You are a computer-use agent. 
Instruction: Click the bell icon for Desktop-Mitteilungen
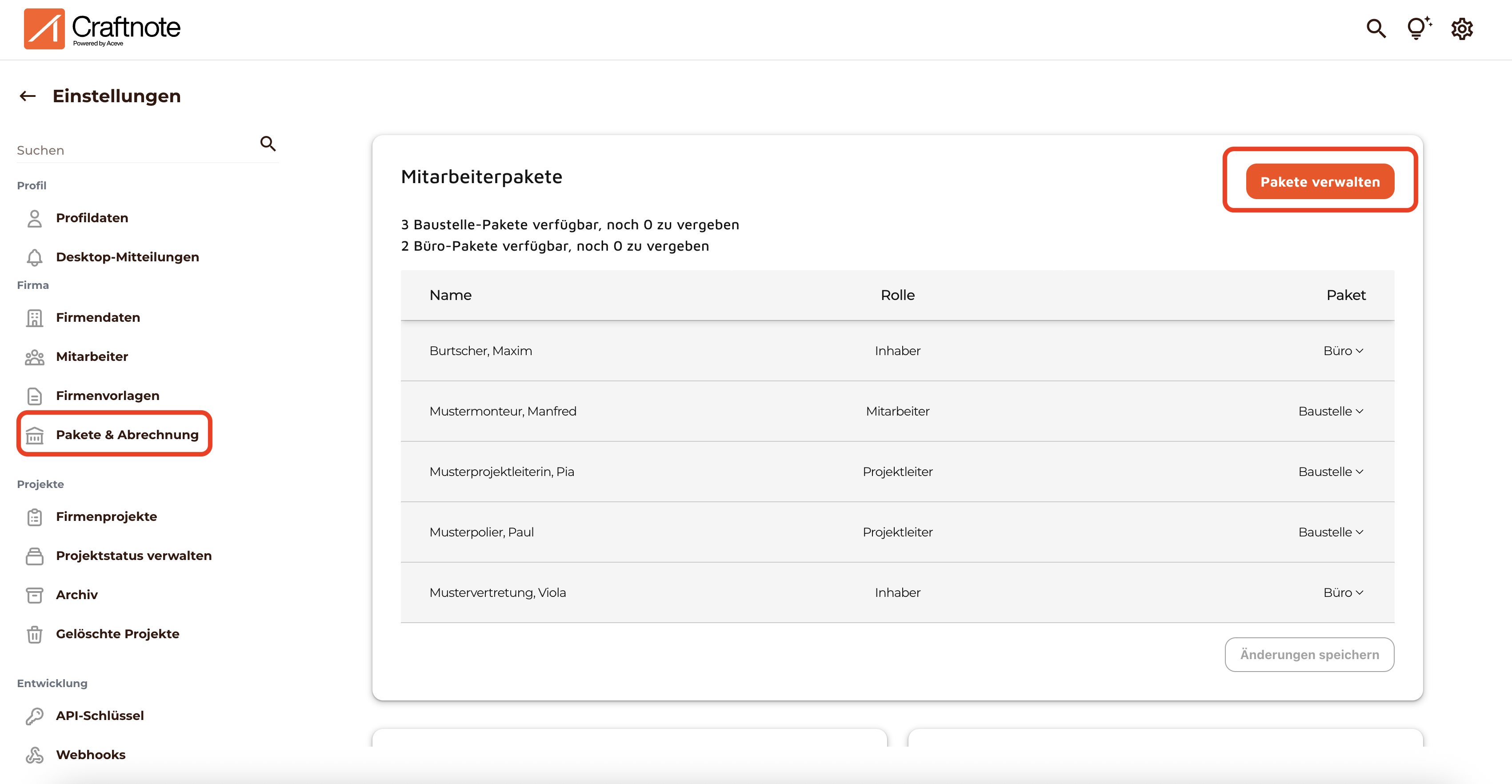coord(35,257)
